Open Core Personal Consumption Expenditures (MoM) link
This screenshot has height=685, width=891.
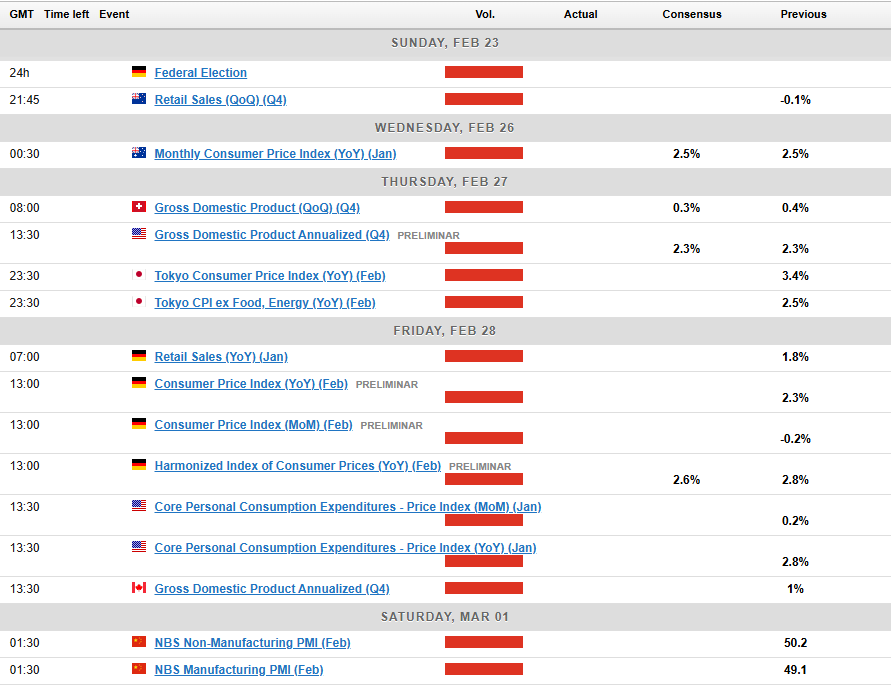(347, 507)
